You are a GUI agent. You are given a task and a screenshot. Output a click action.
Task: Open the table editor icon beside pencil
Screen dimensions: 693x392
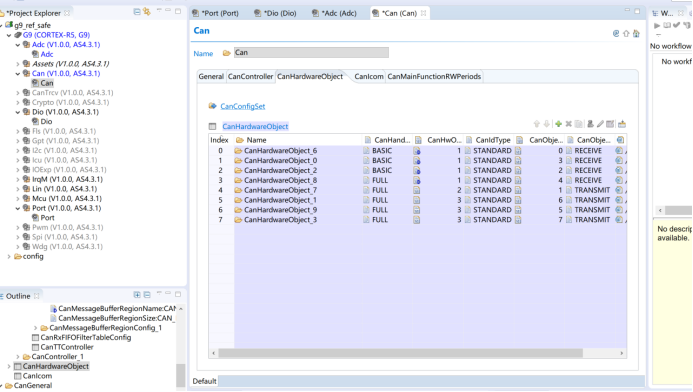610,124
